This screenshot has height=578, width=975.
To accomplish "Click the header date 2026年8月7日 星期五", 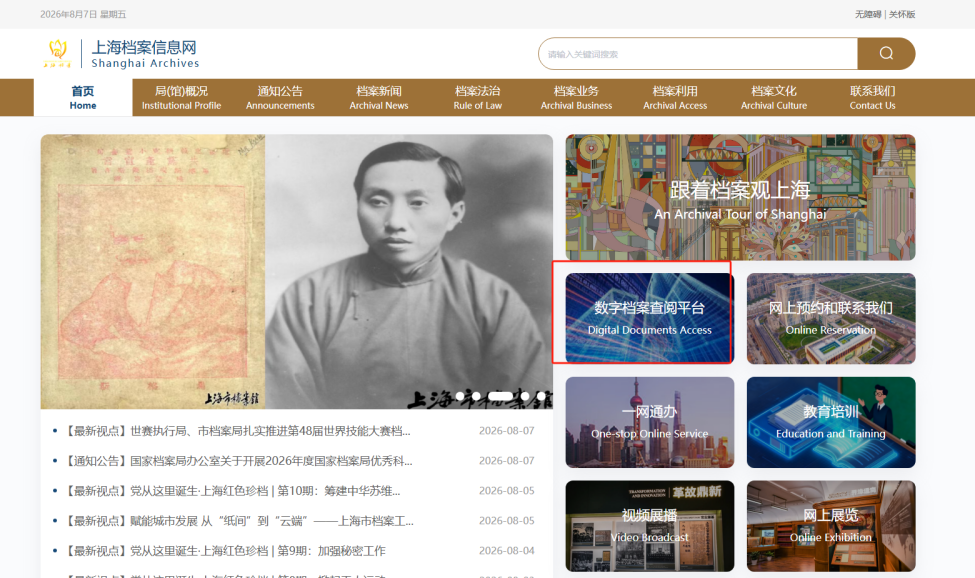I will pyautogui.click(x=83, y=14).
